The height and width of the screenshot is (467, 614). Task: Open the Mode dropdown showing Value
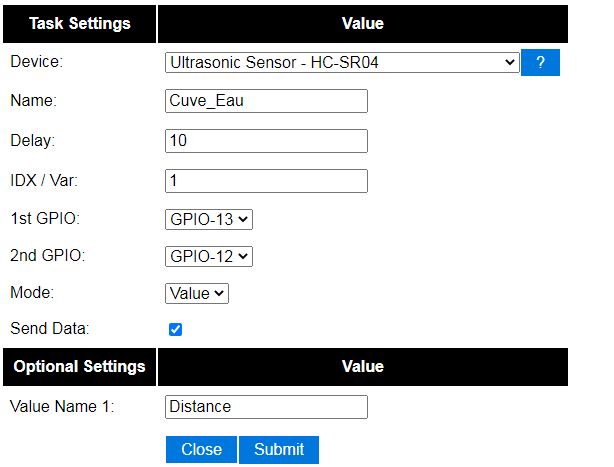[x=197, y=293]
